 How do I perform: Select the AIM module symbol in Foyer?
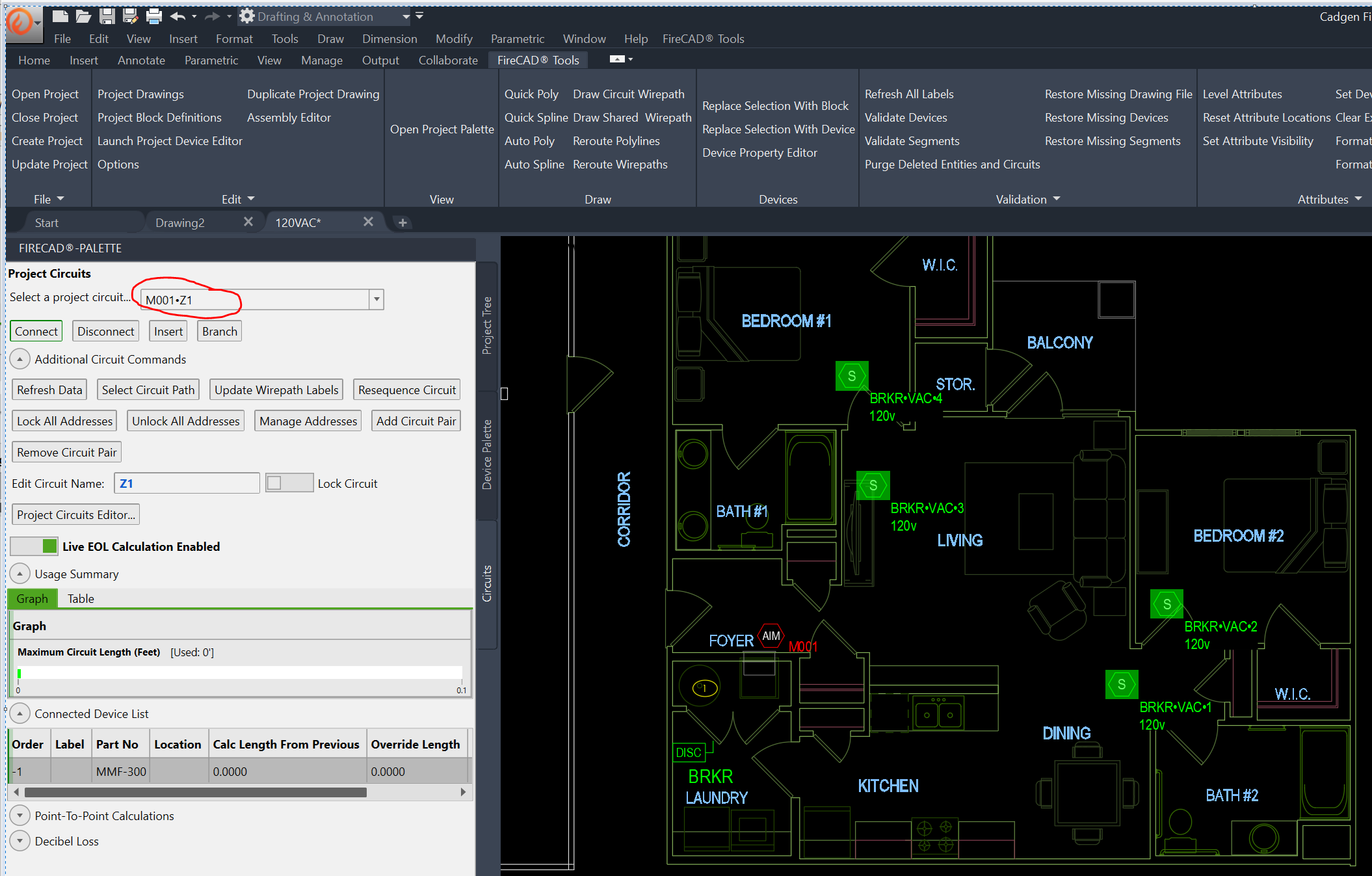pos(771,636)
